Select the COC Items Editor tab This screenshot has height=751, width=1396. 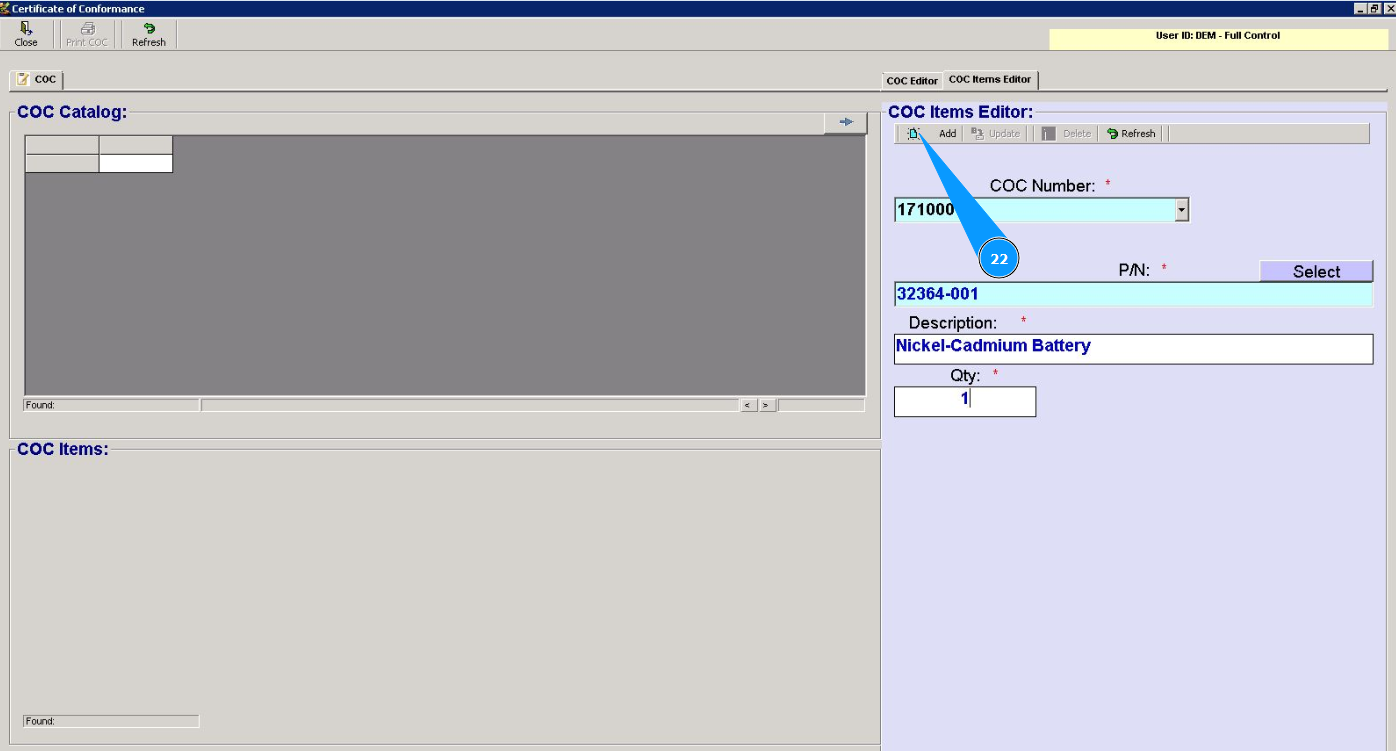(990, 80)
